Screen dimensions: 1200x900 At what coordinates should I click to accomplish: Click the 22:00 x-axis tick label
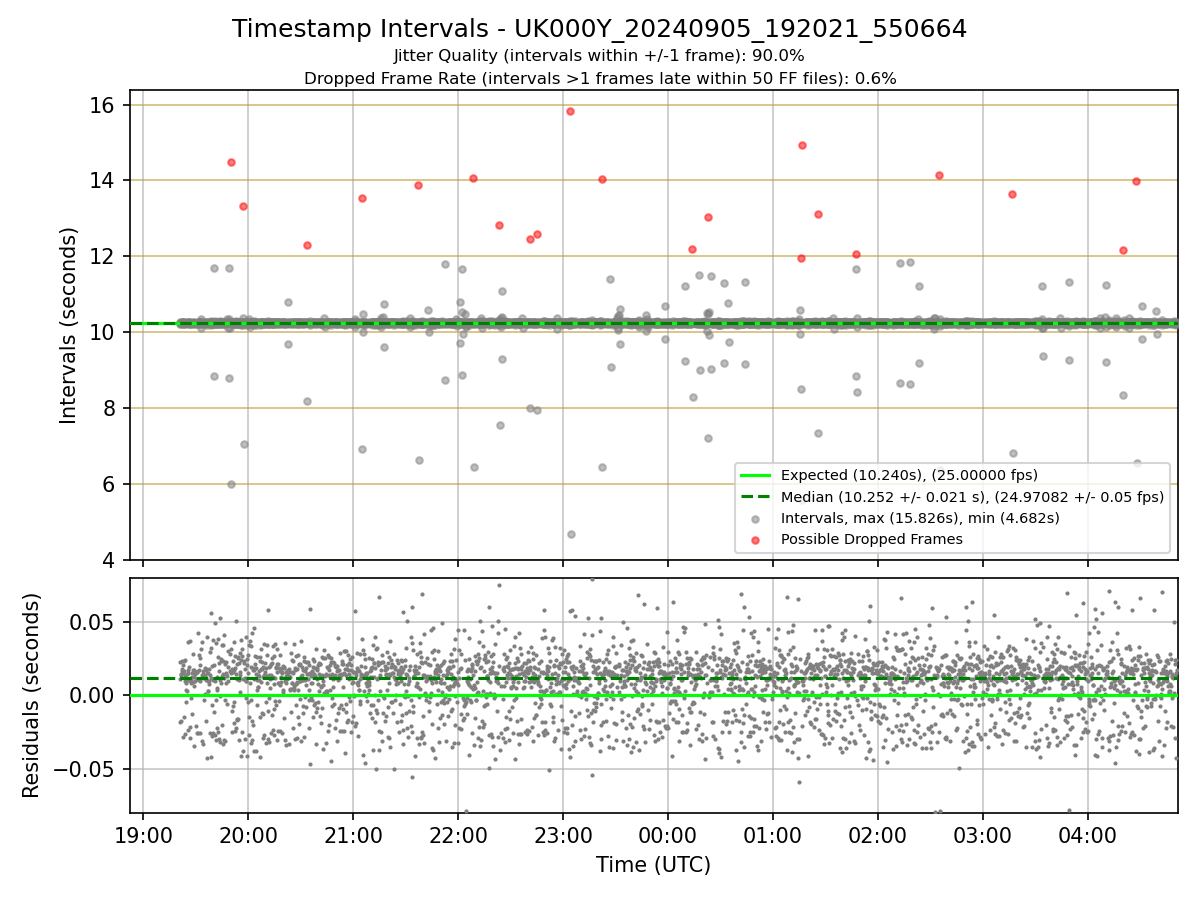click(458, 836)
